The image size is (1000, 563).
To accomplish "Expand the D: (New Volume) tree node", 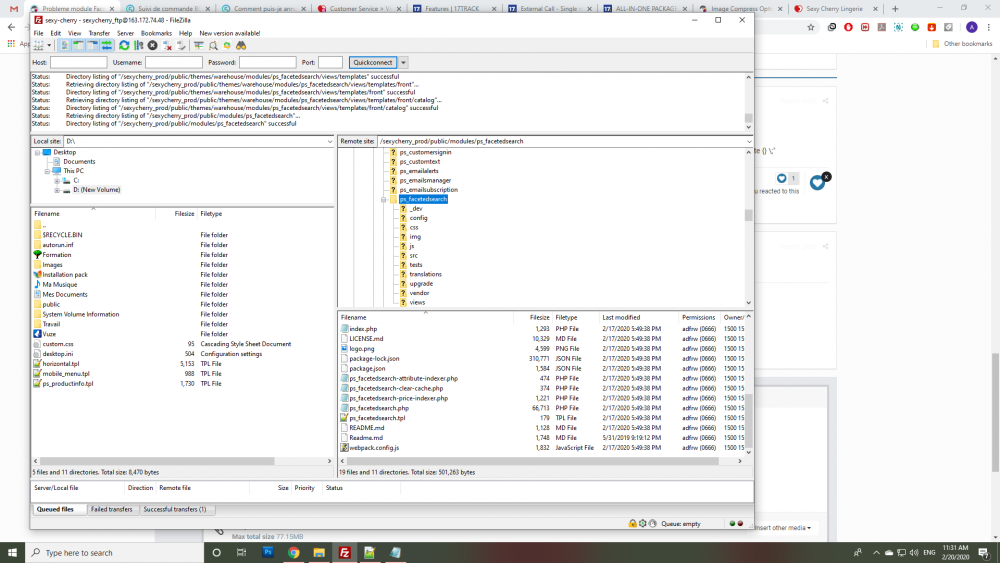I will (57, 190).
